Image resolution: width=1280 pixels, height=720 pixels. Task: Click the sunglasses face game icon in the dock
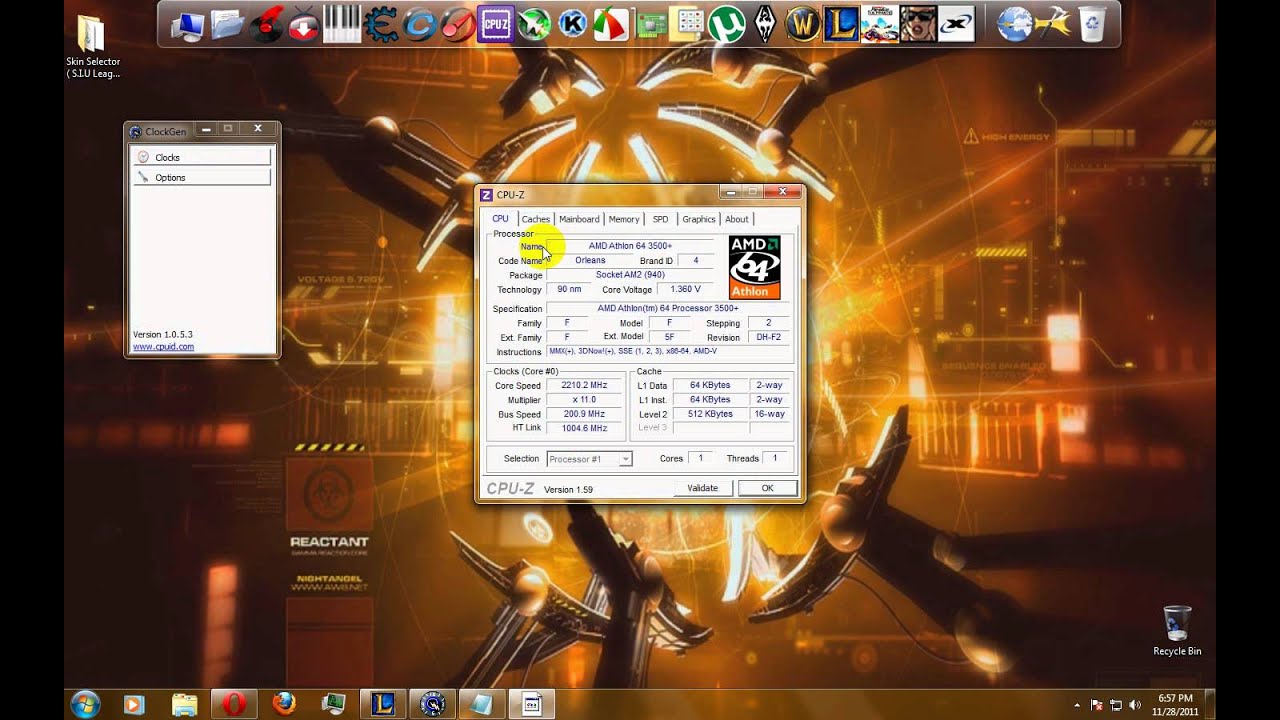tap(917, 25)
